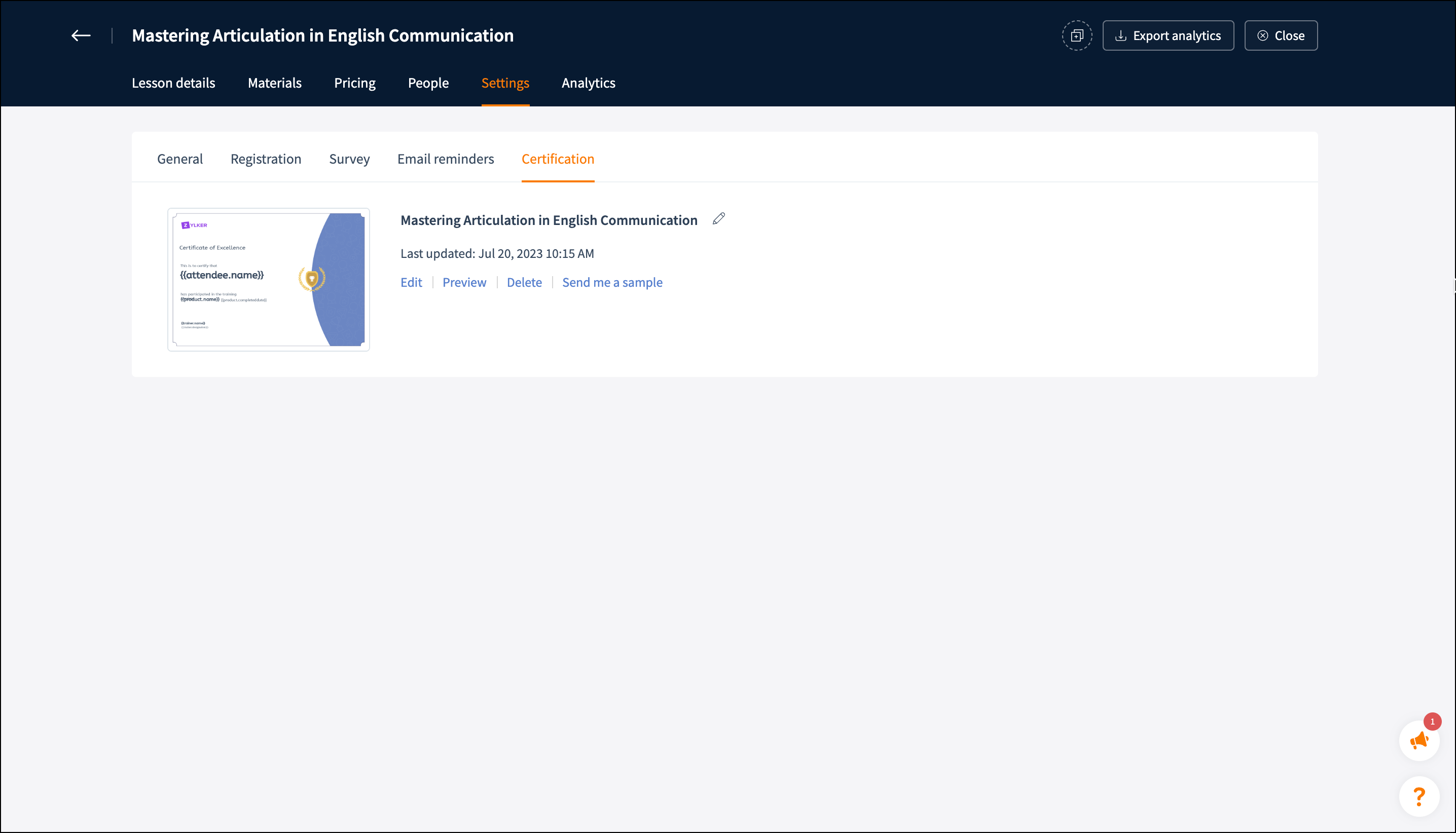The width and height of the screenshot is (1456, 833).
Task: Open the Email reminders sub-tab
Action: pos(445,159)
